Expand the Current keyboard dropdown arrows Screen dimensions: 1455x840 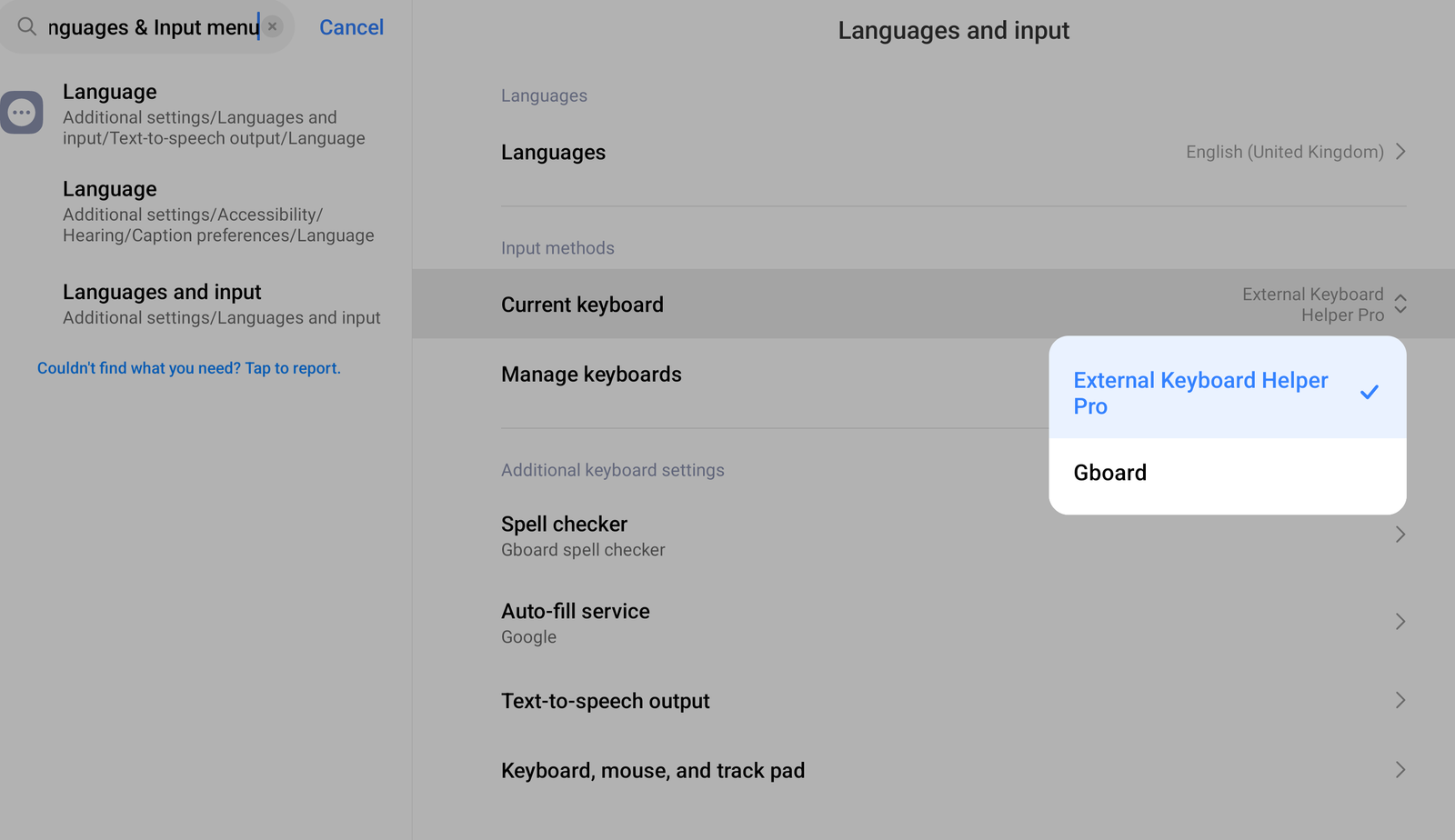click(1400, 305)
